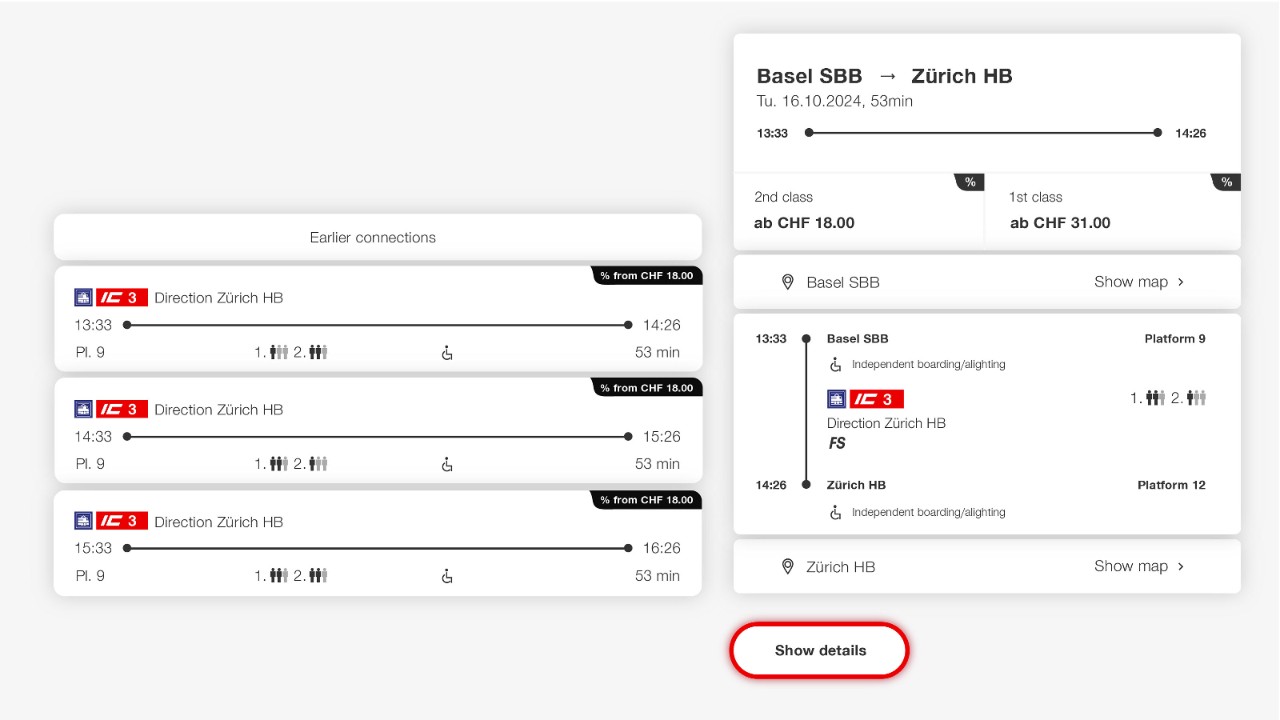1280x720 pixels.
Task: Click the location pin beside Zürich HB
Action: 787,567
